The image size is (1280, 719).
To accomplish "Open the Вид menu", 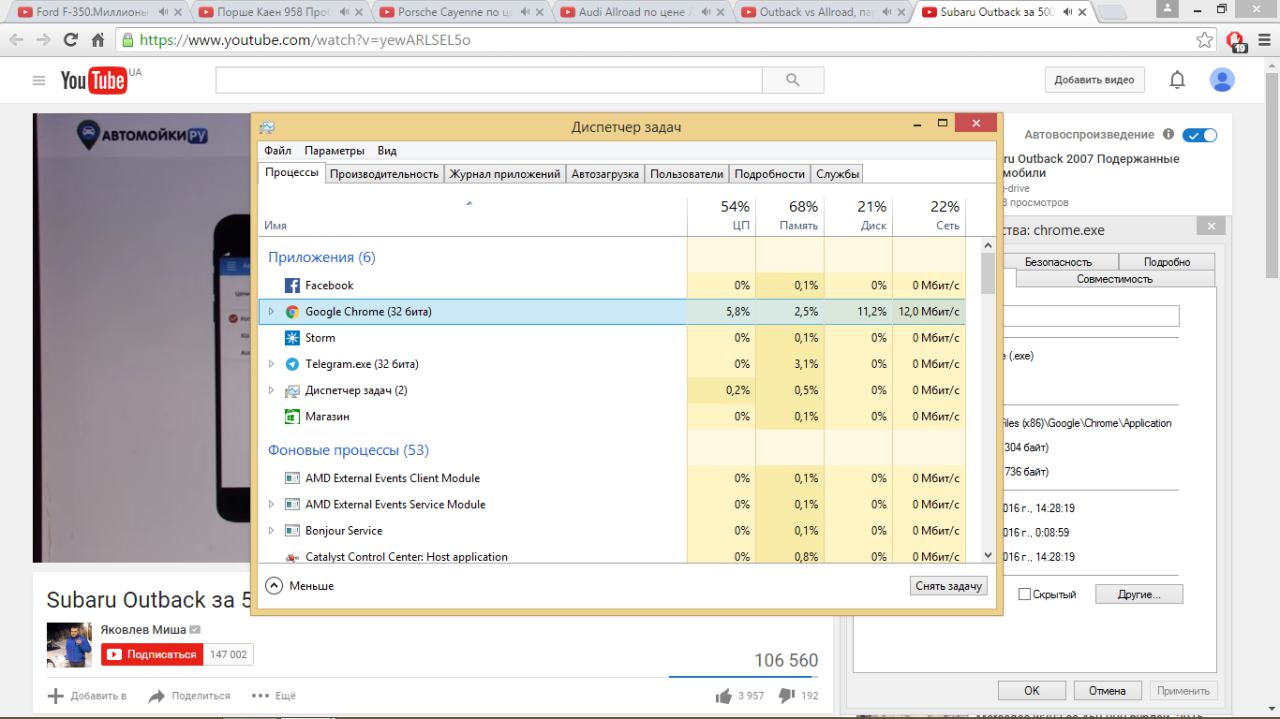I will [x=387, y=151].
